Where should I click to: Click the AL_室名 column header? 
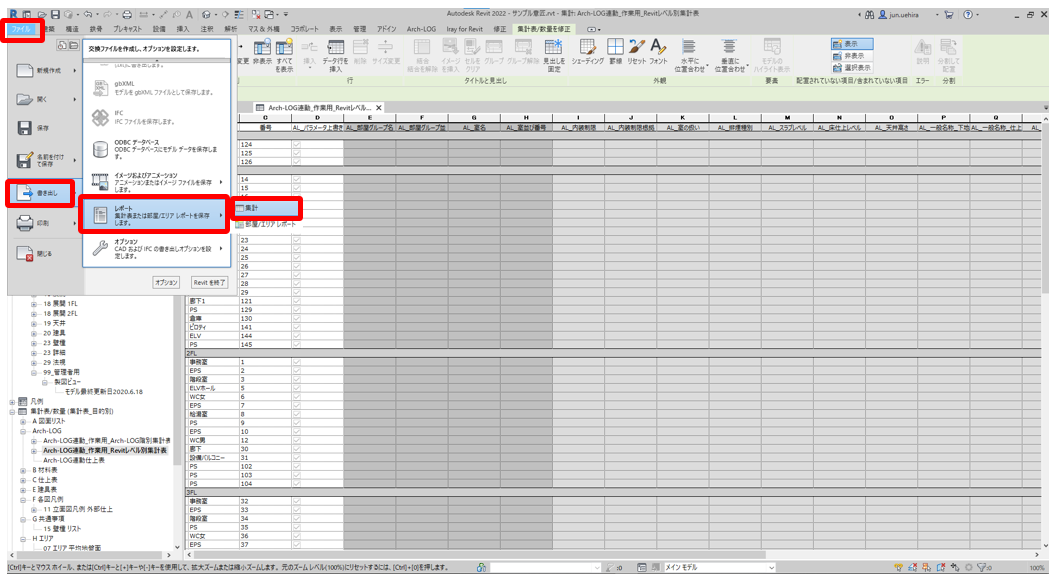tap(474, 127)
